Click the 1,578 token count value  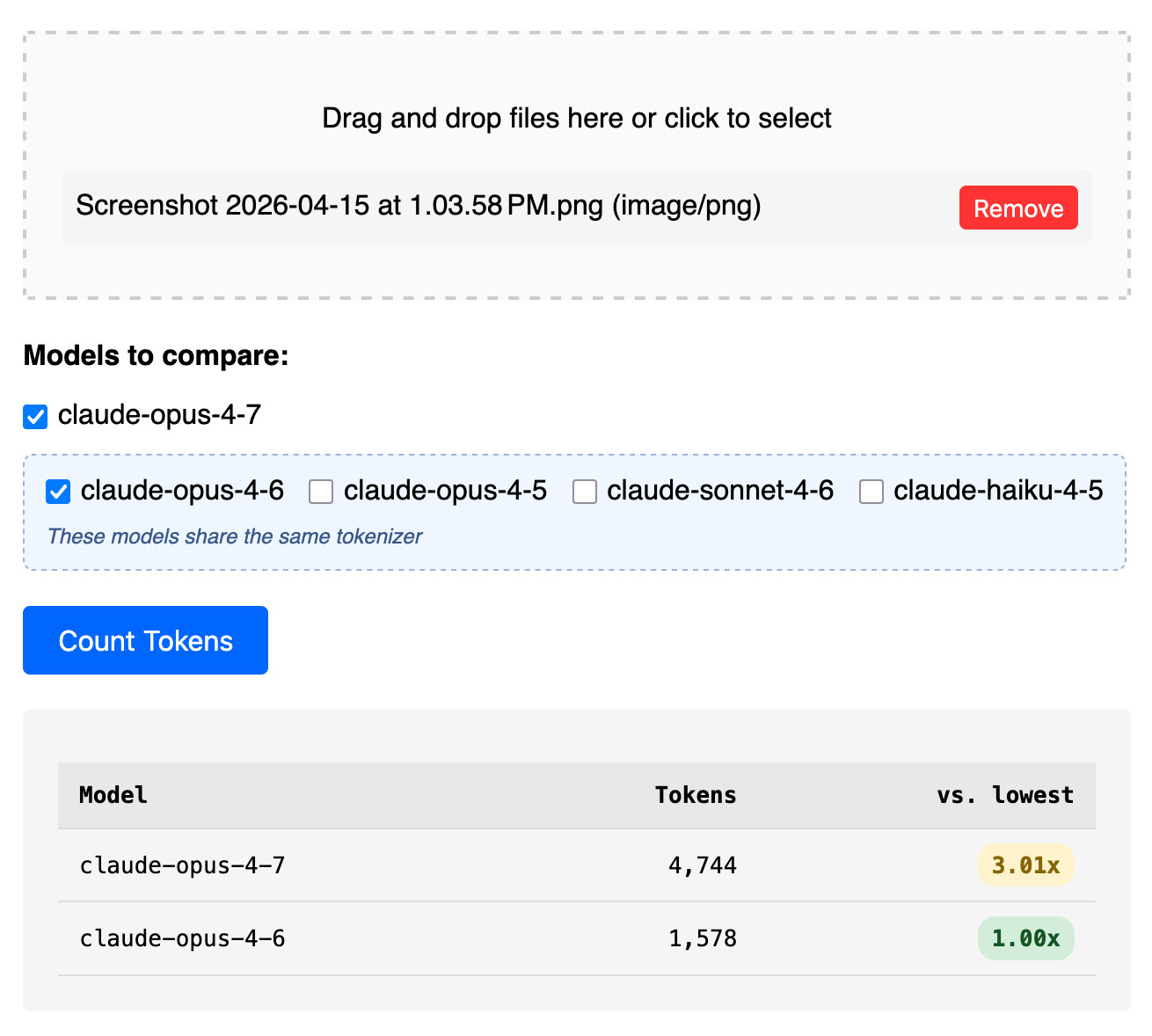point(702,938)
